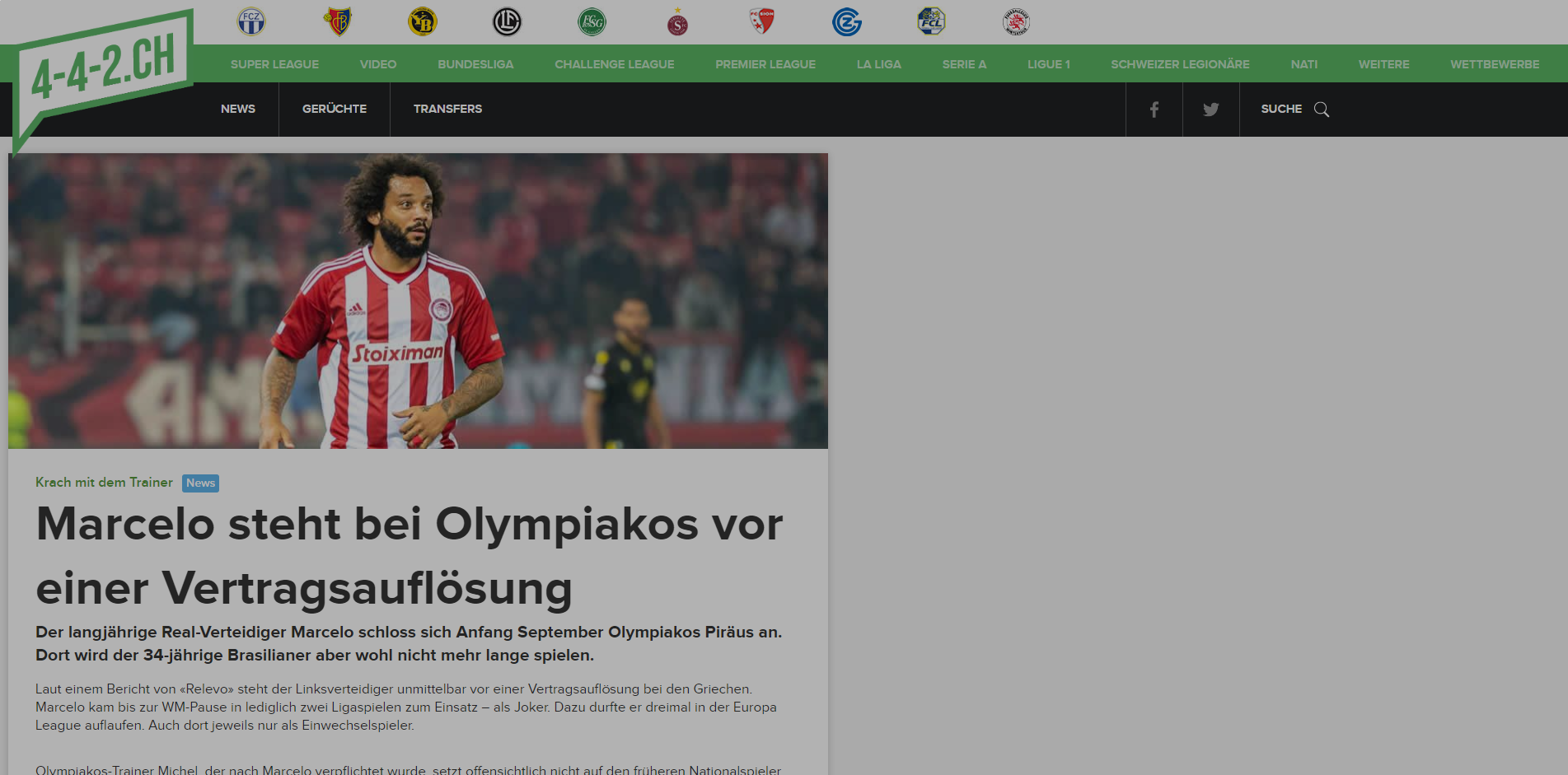Open the Servette FC club logo
The image size is (1568, 775).
(x=677, y=21)
